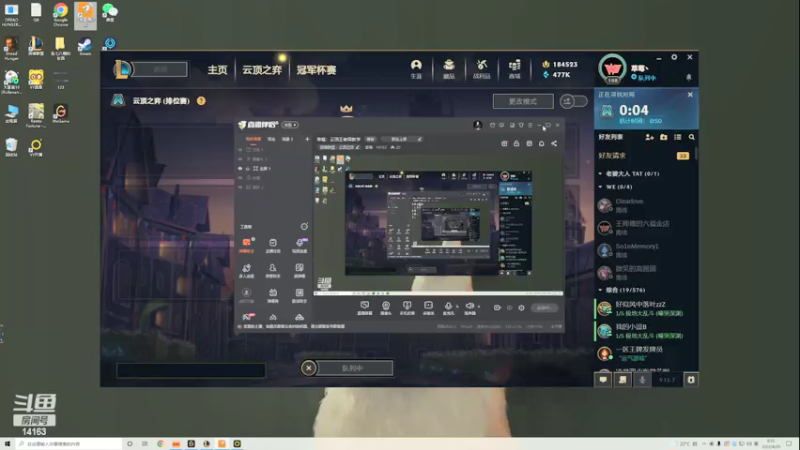Open the friends list sort options icon
Screen dimensions: 800x450
678,137
